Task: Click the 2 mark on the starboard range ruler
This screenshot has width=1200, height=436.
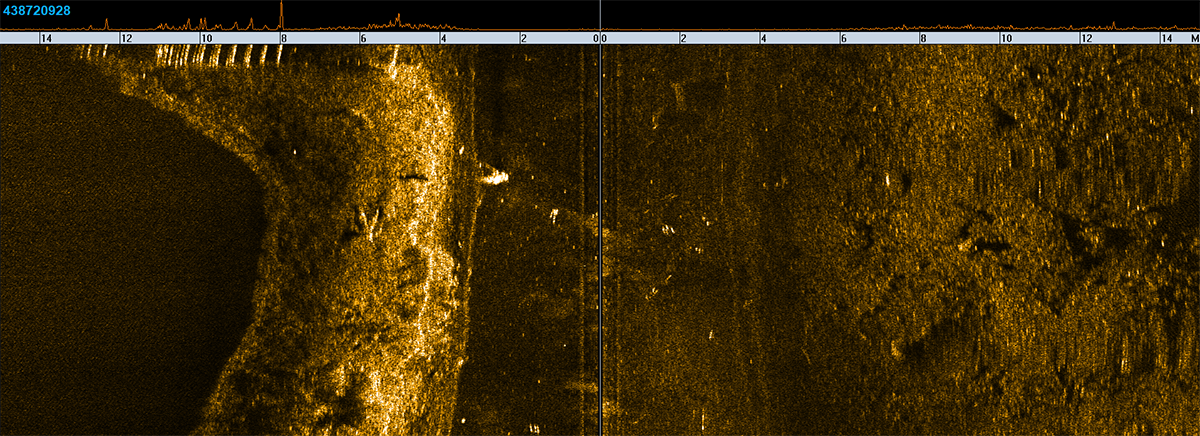Action: pos(683,38)
